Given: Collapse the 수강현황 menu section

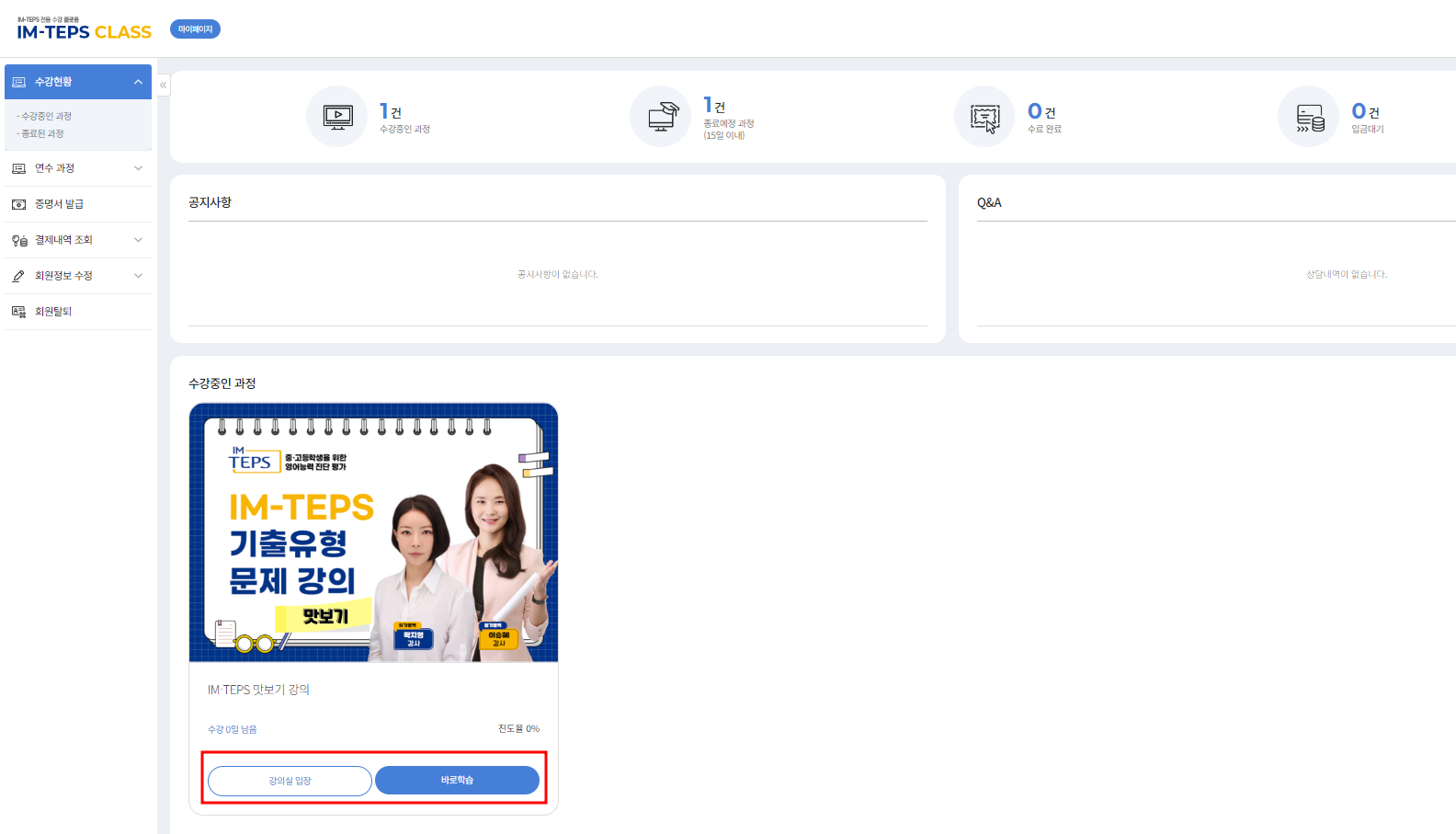Looking at the screenshot, I should click(138, 82).
